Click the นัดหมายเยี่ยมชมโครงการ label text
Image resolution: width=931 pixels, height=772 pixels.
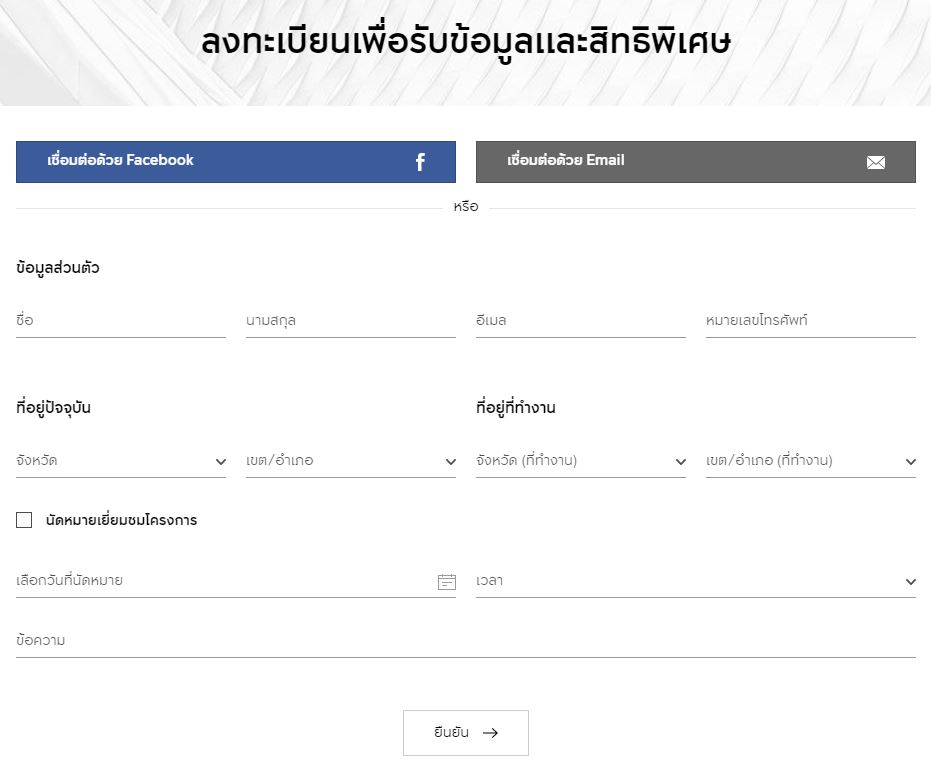[121, 520]
